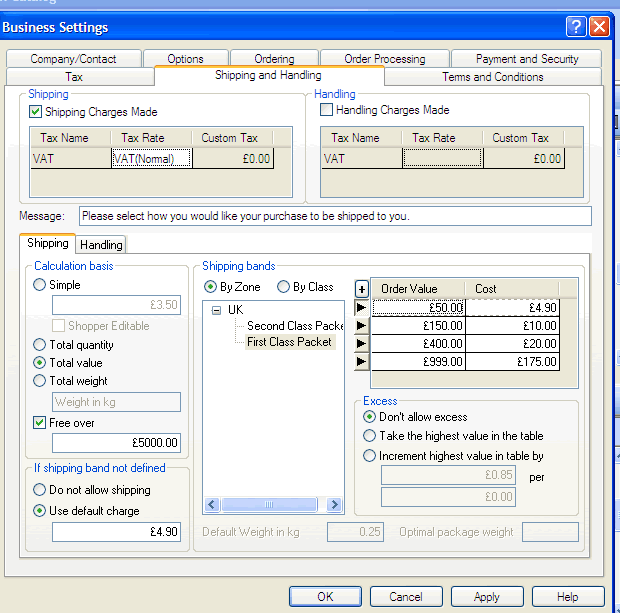Select row arrow beside £999.00 order value

pos(361,362)
